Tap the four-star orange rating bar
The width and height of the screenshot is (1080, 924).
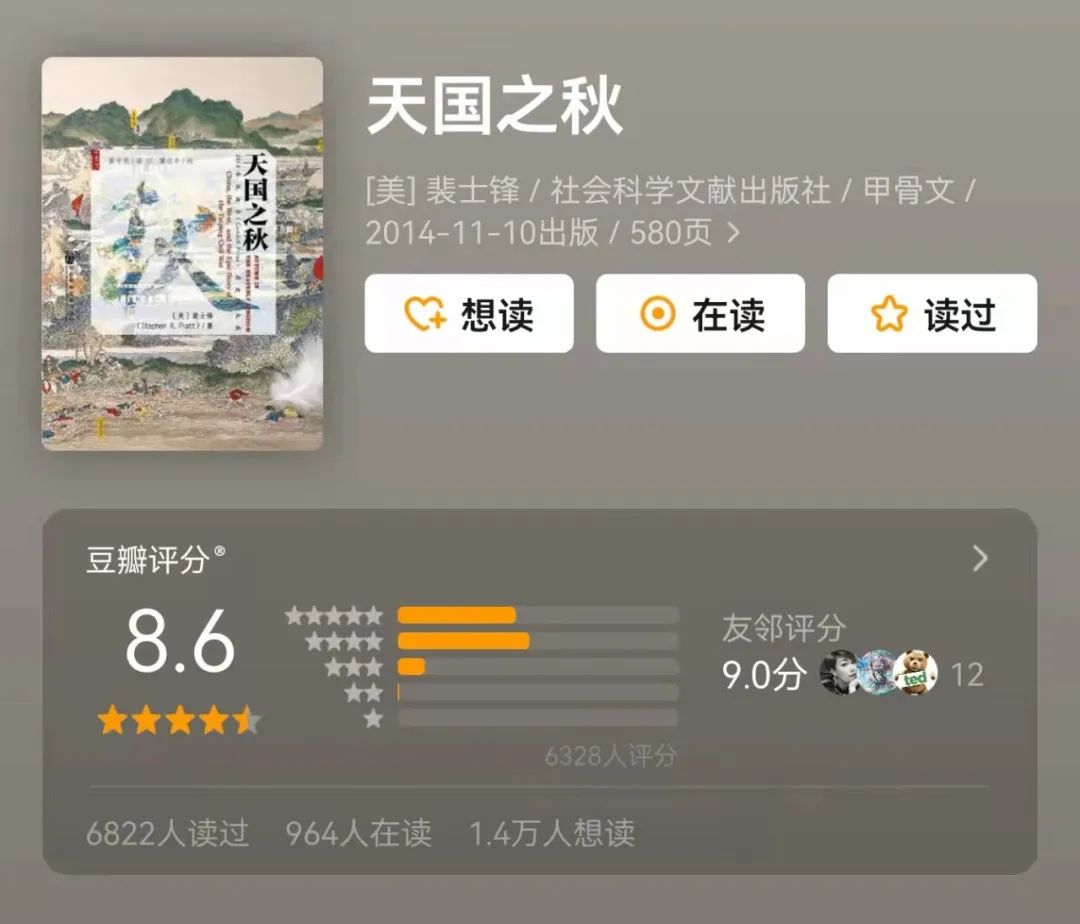coord(464,641)
